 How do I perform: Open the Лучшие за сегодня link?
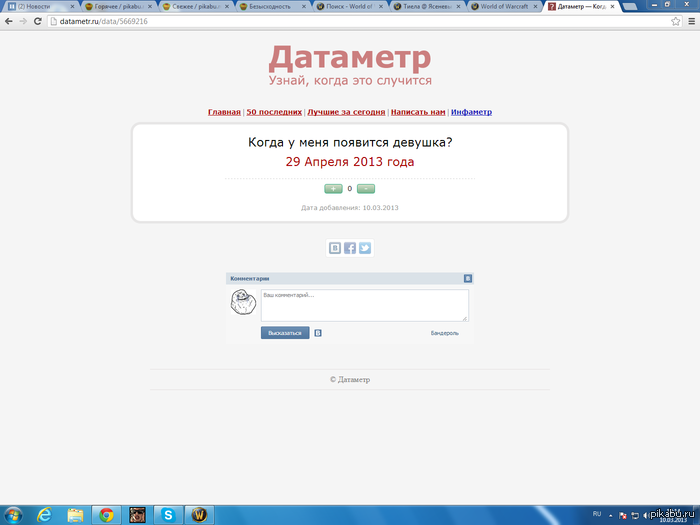(346, 112)
